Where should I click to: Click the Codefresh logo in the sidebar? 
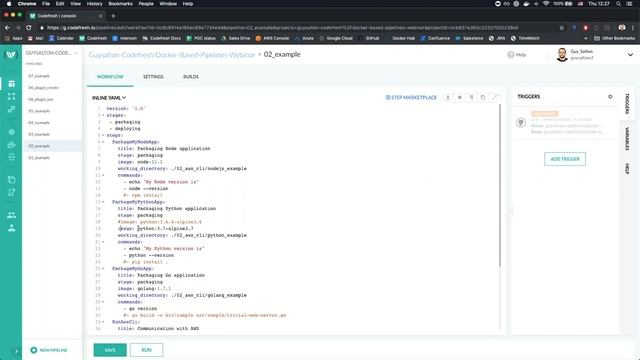pyautogui.click(x=11, y=54)
